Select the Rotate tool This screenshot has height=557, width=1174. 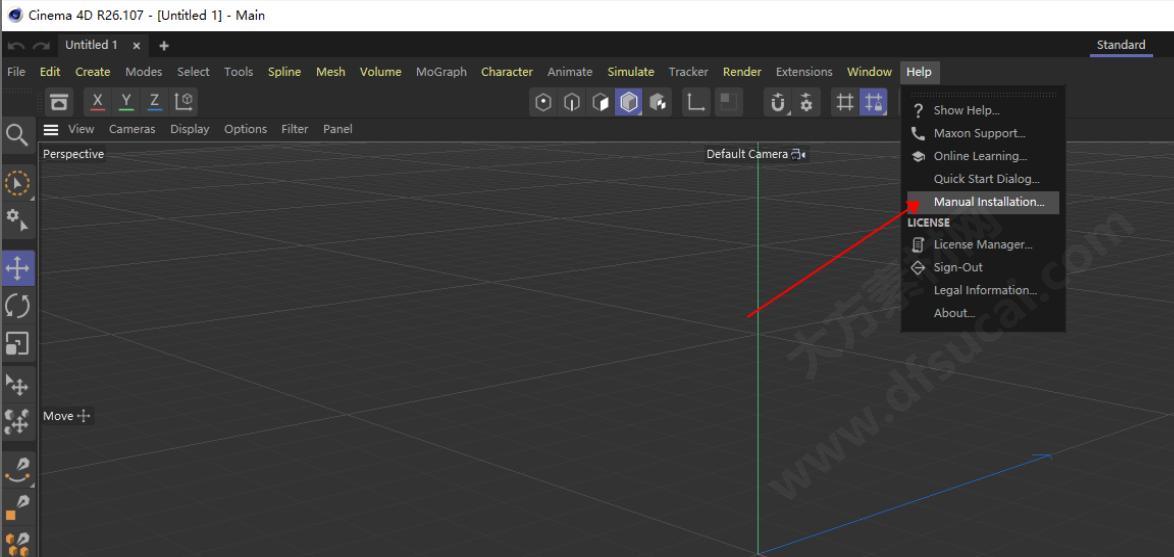[x=17, y=306]
